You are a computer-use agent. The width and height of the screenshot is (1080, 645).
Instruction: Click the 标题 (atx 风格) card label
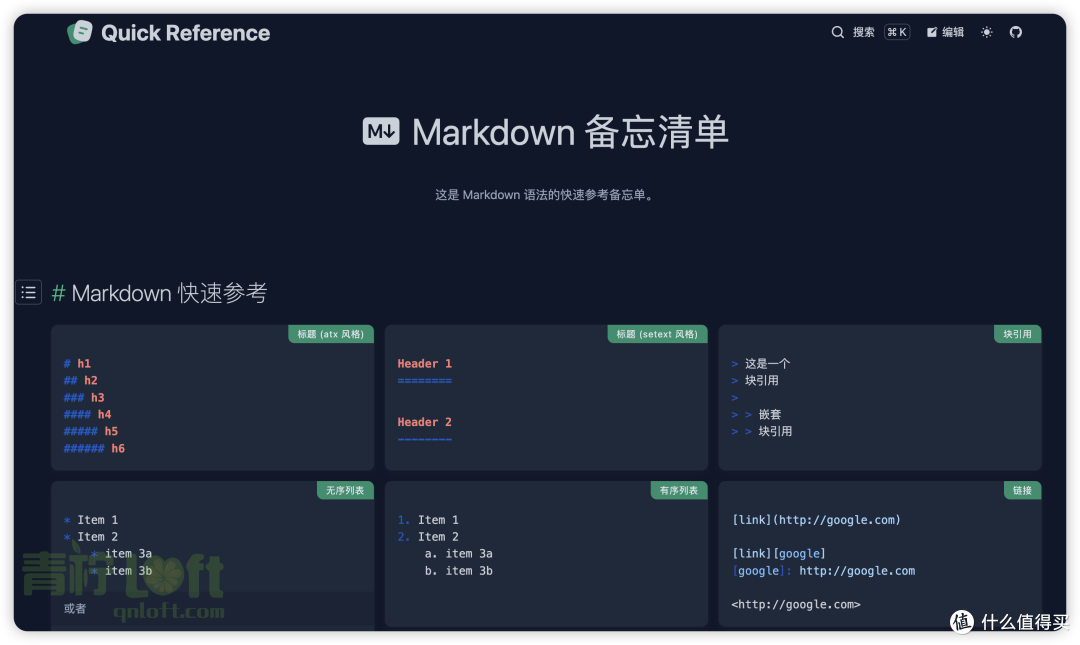click(x=331, y=334)
